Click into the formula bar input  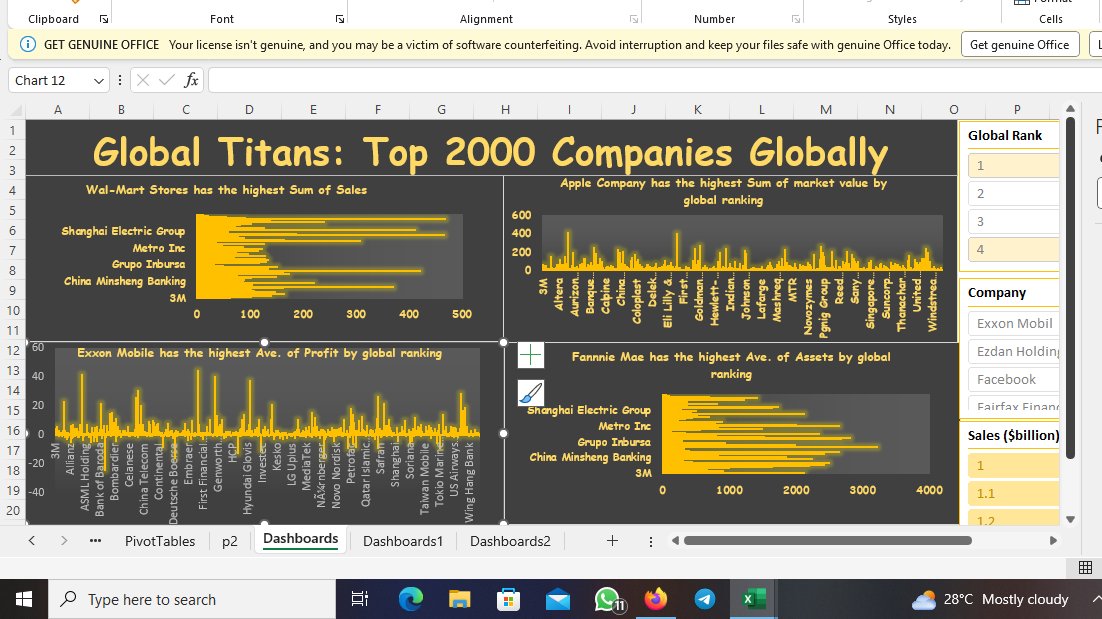coord(654,80)
